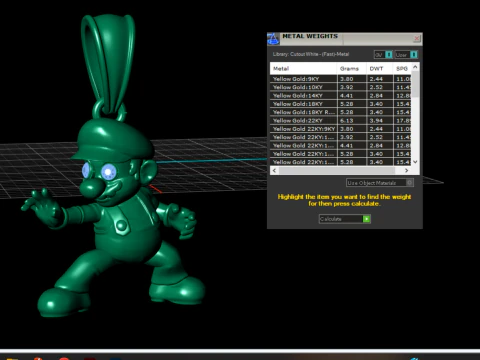Viewport: 480px width, 360px height.
Task: Toggle the SV library switch
Action: (389, 54)
